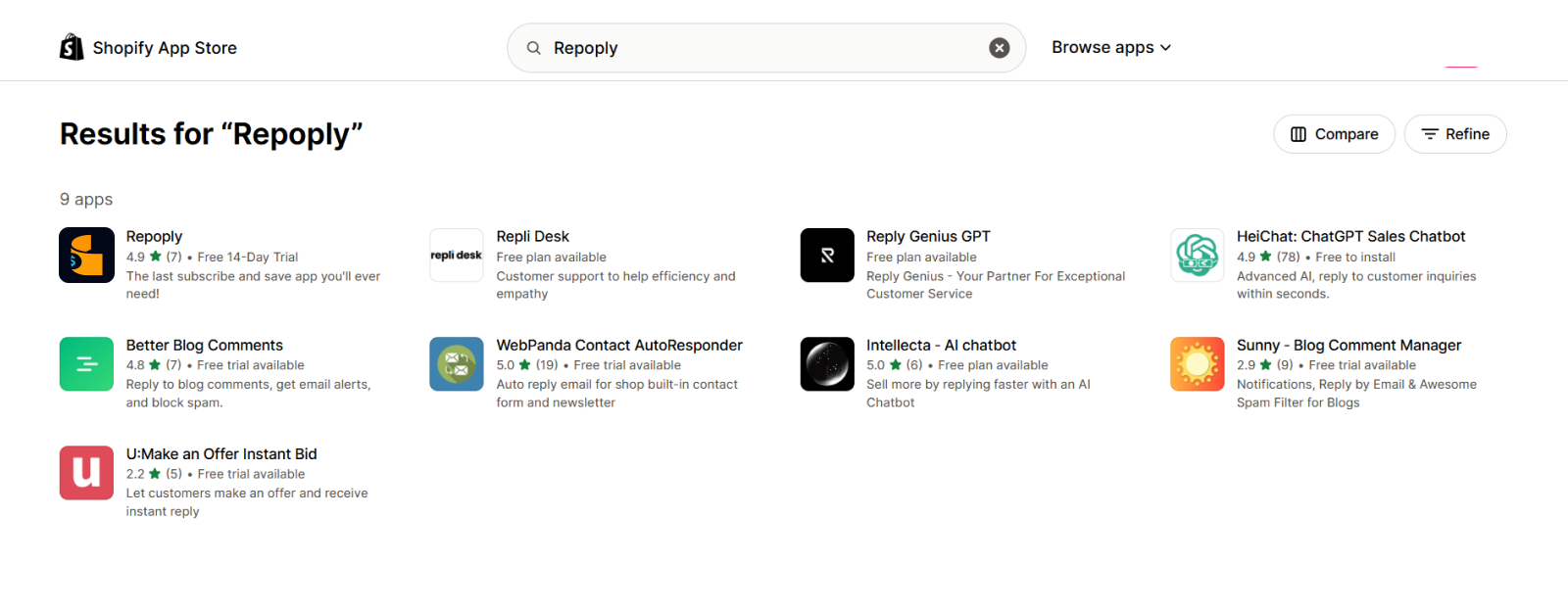Open the Better Blog Comments app icon
The width and height of the screenshot is (1568, 612).
point(86,364)
